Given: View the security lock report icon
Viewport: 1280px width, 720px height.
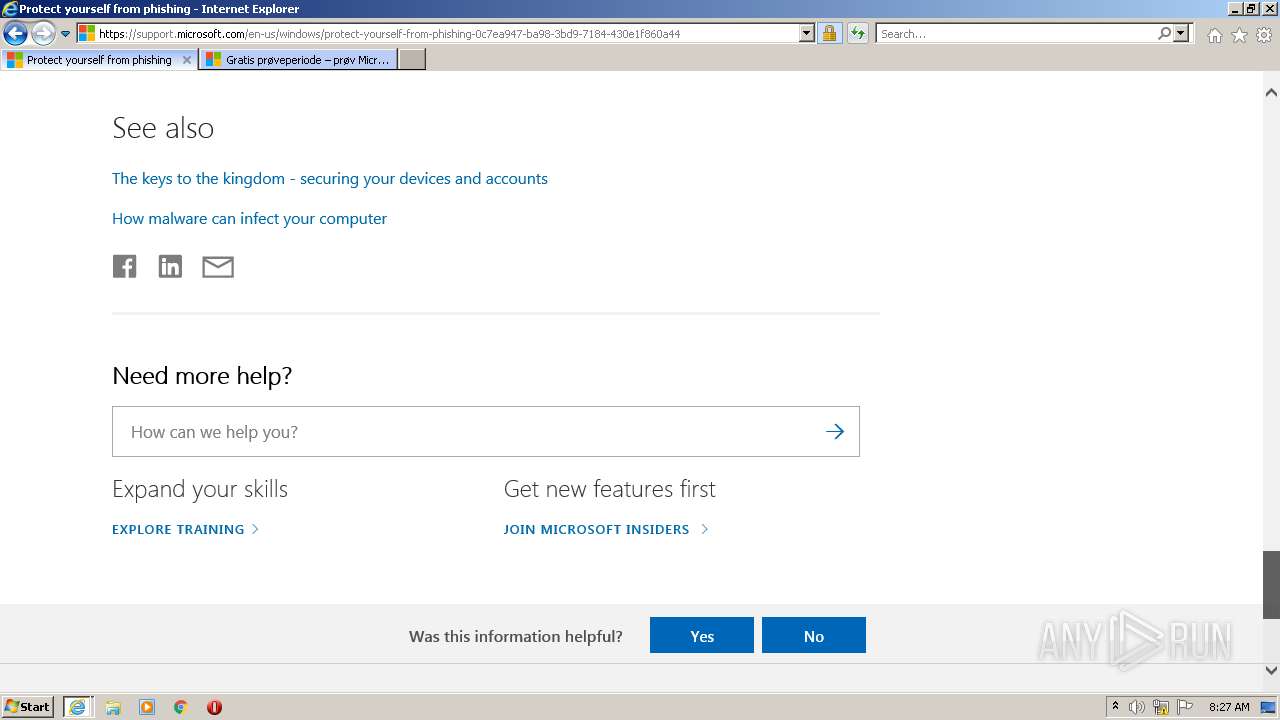Looking at the screenshot, I should [x=829, y=34].
